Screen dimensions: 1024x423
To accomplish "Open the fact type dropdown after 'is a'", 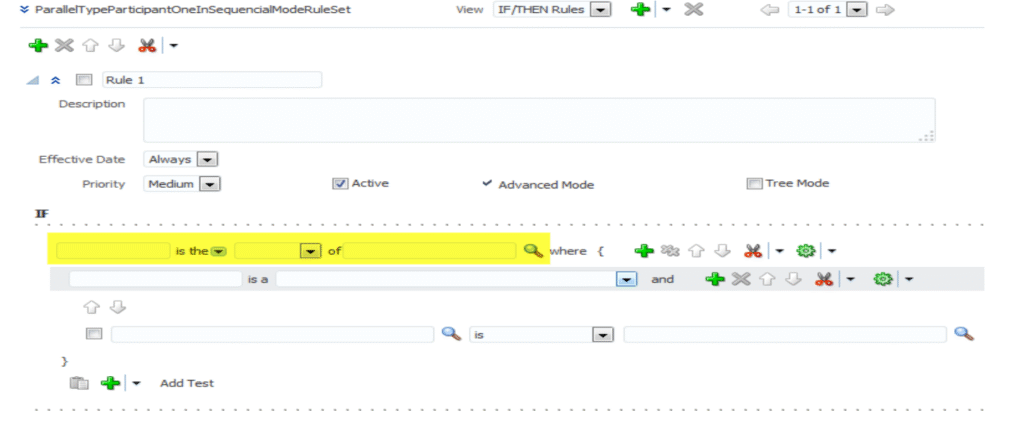I will point(626,279).
